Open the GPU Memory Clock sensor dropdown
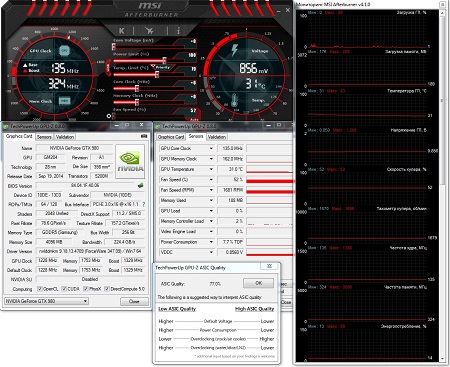 (211, 159)
